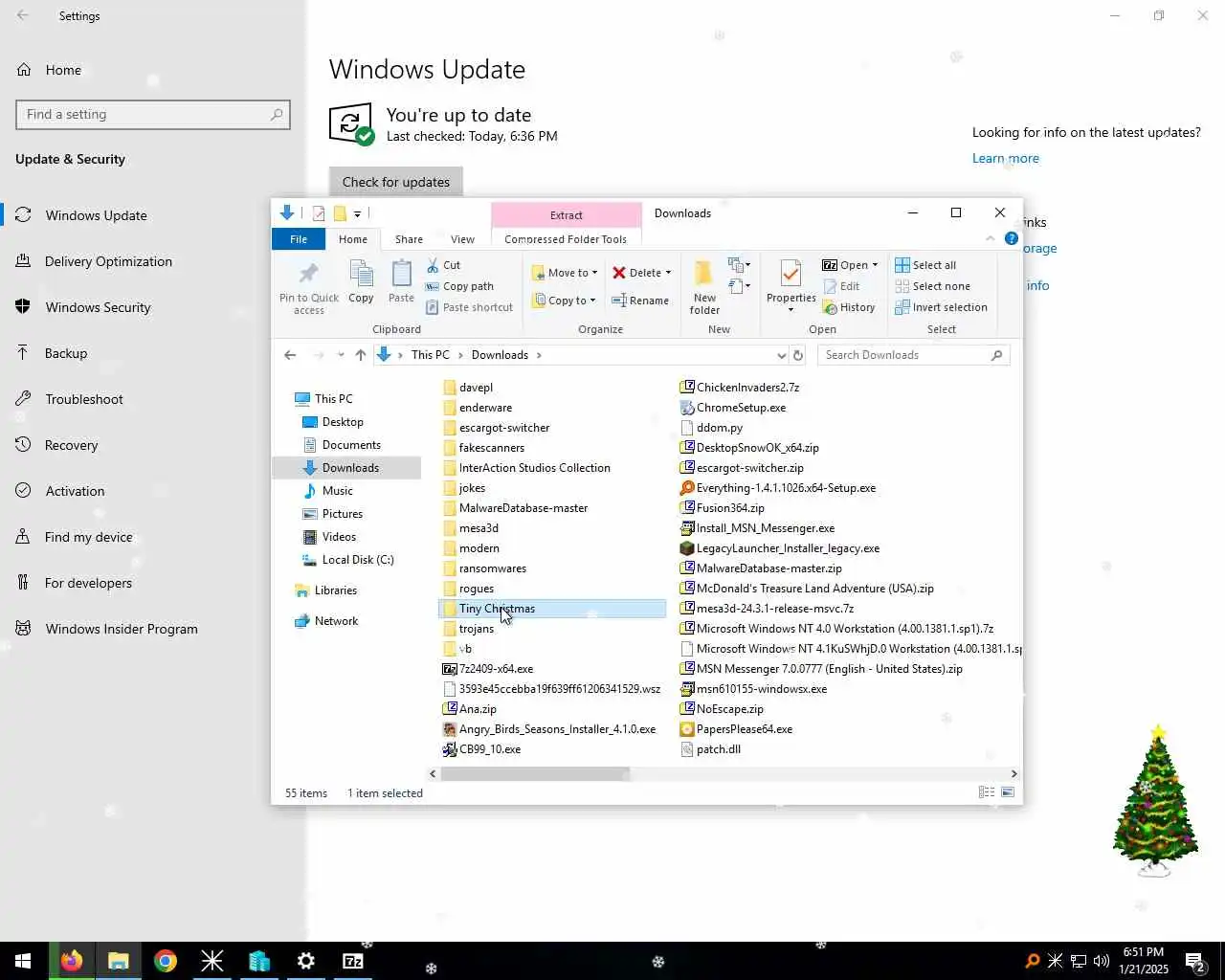The image size is (1225, 980).
Task: Click Copy path in ribbon
Action: 459,286
